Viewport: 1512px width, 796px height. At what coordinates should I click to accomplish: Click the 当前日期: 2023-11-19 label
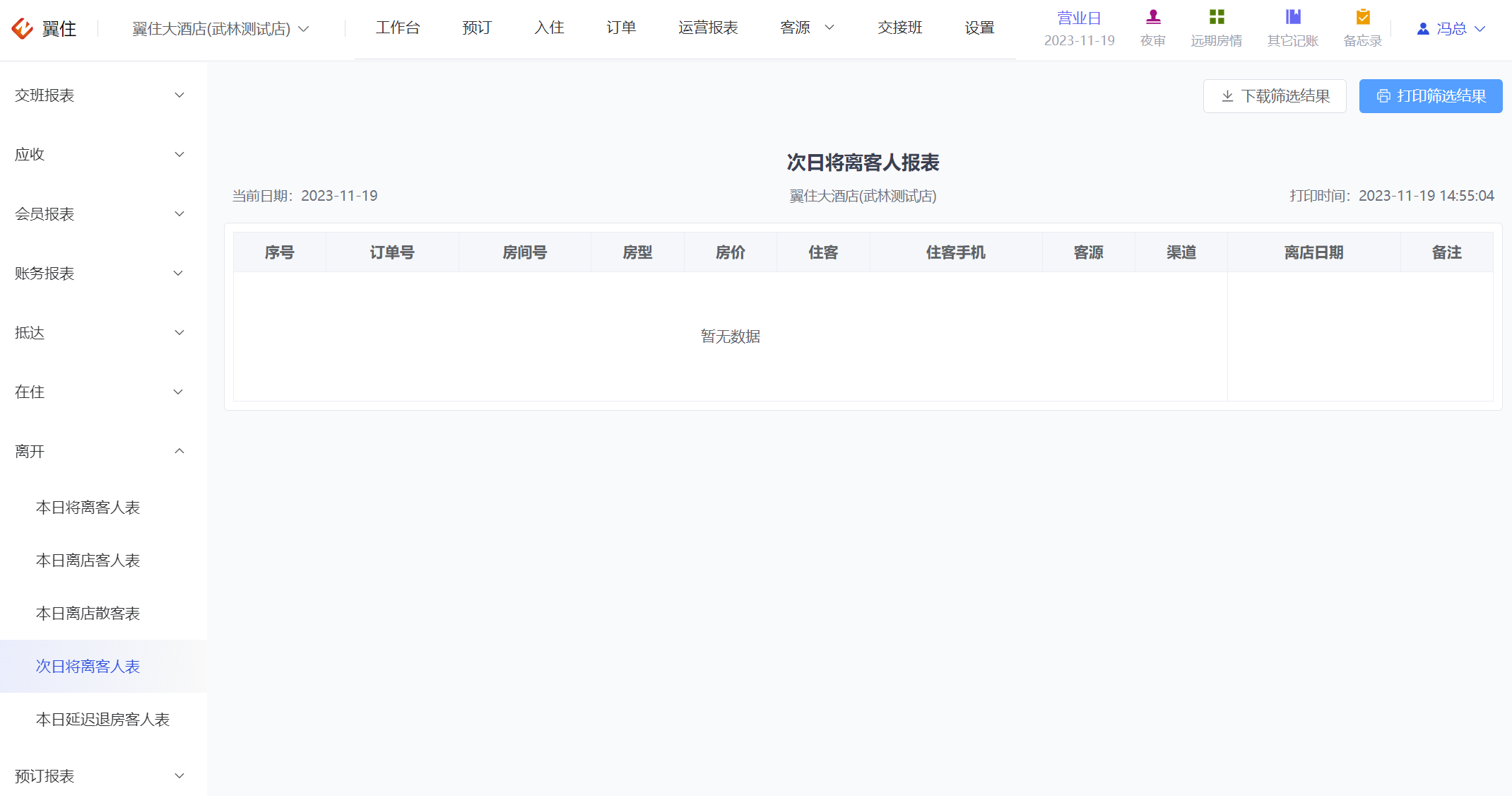pos(305,196)
